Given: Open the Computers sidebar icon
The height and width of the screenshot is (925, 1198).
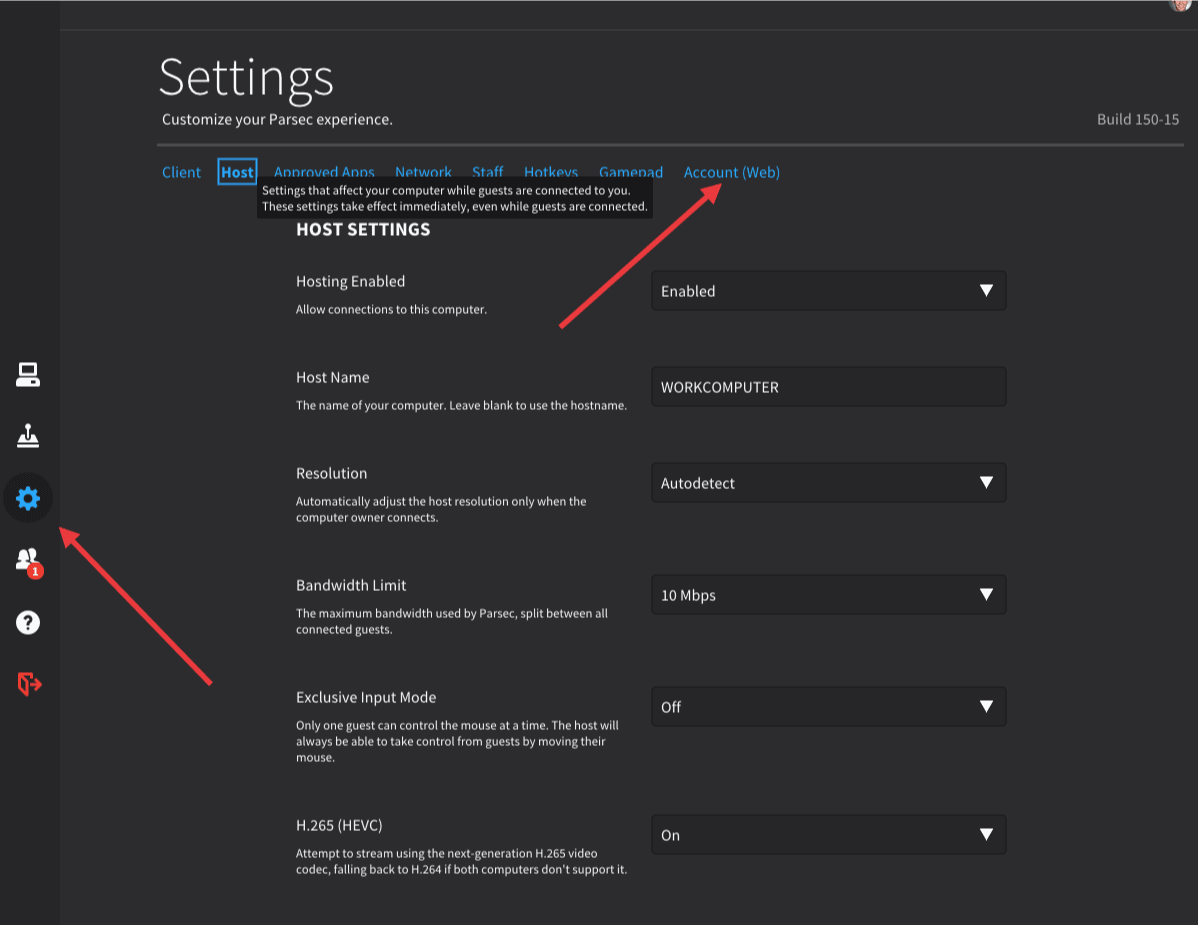Looking at the screenshot, I should point(28,375).
